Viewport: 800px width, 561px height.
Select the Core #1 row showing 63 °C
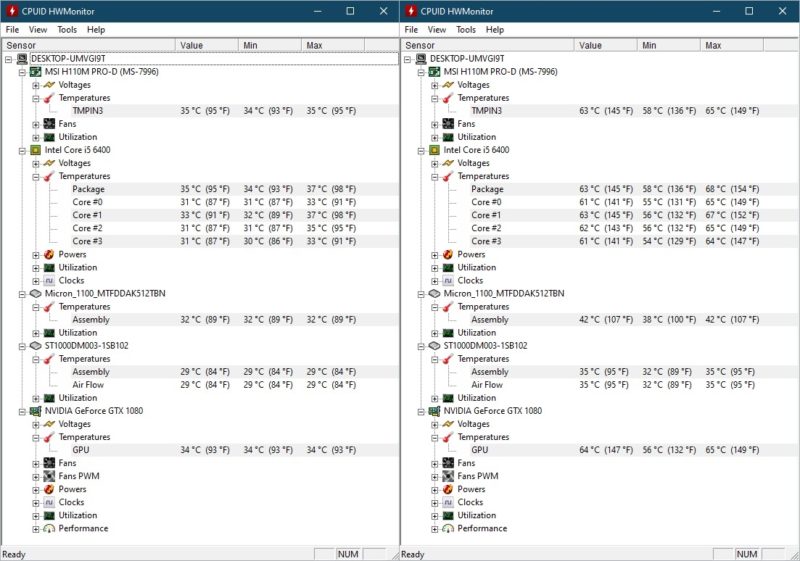pyautogui.click(x=487, y=215)
